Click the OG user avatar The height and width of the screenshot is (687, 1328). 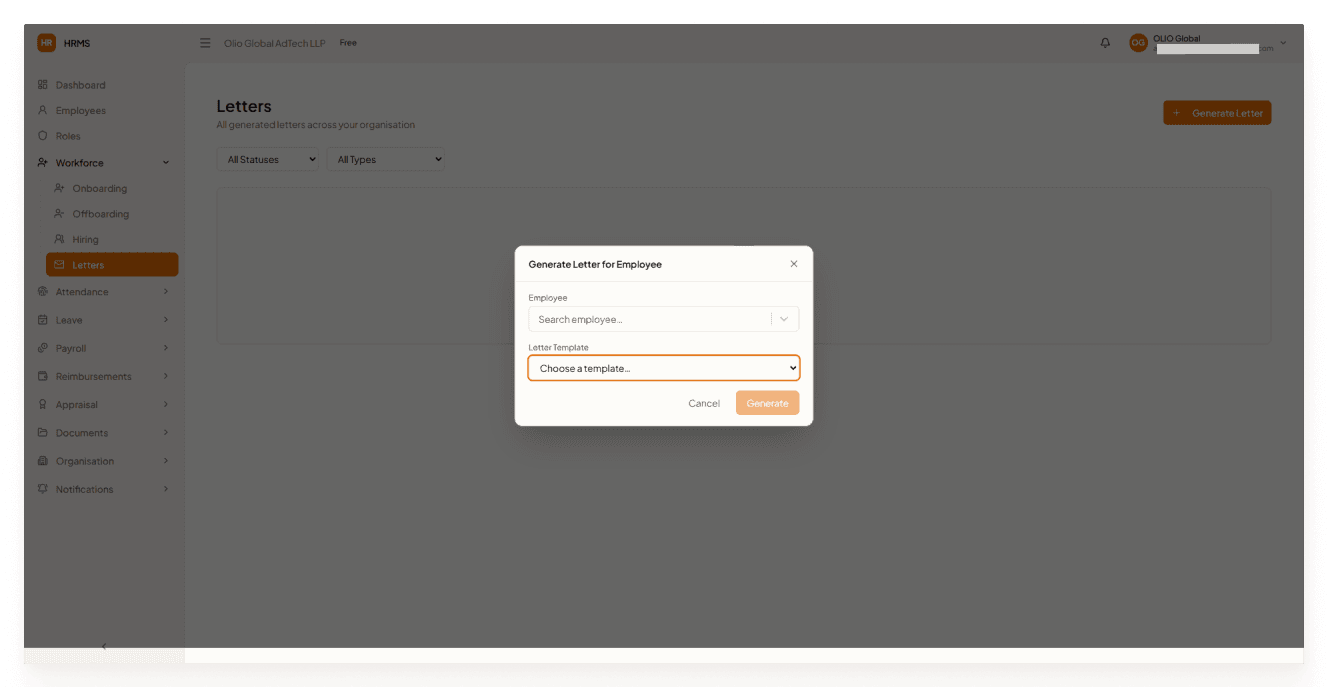pyautogui.click(x=1138, y=43)
